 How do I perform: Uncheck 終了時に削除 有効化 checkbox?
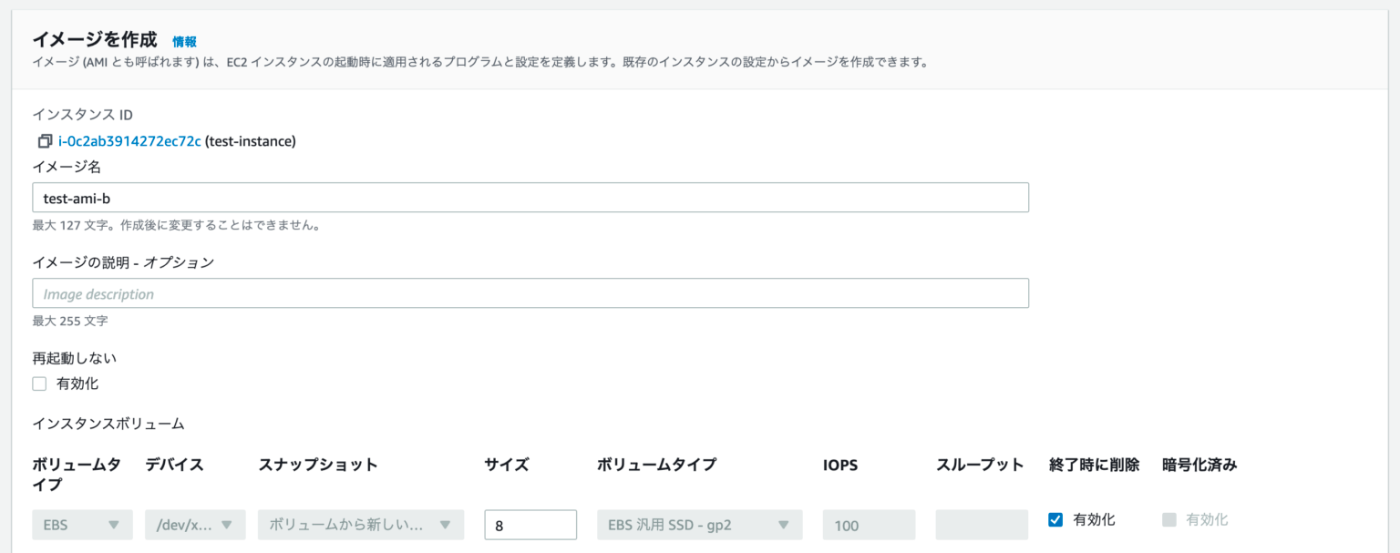pos(1055,519)
